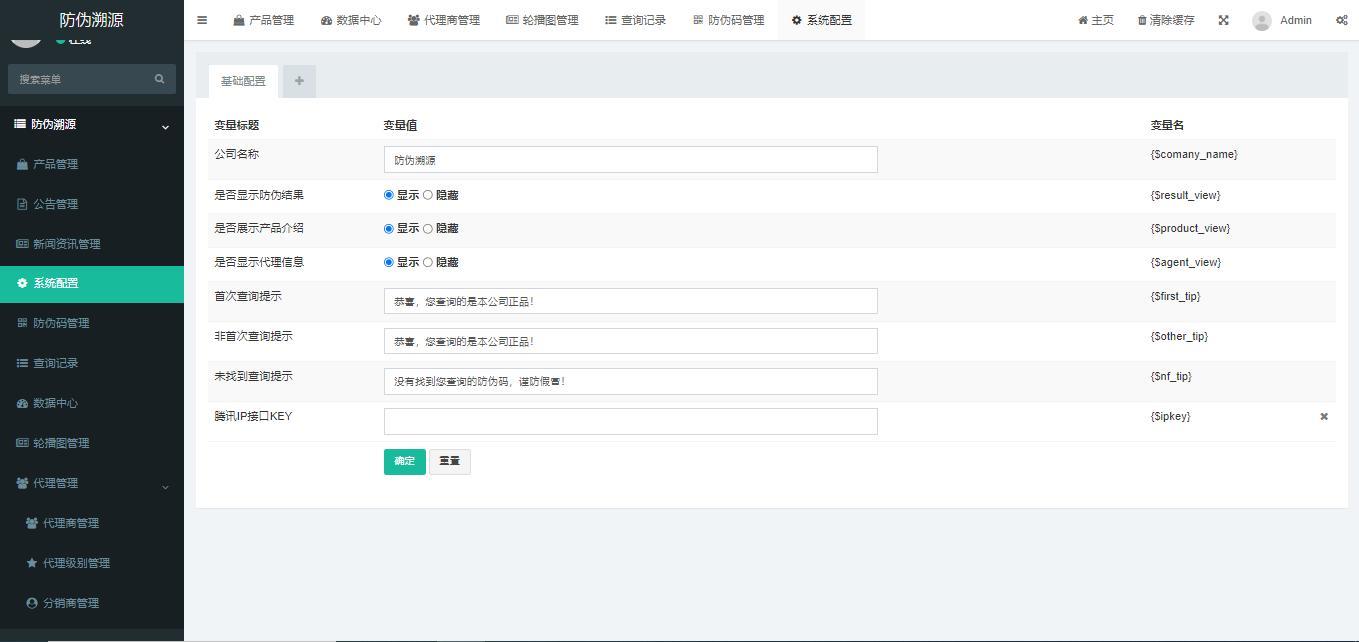Select 系统配置 tab in top navigation

(x=822, y=20)
